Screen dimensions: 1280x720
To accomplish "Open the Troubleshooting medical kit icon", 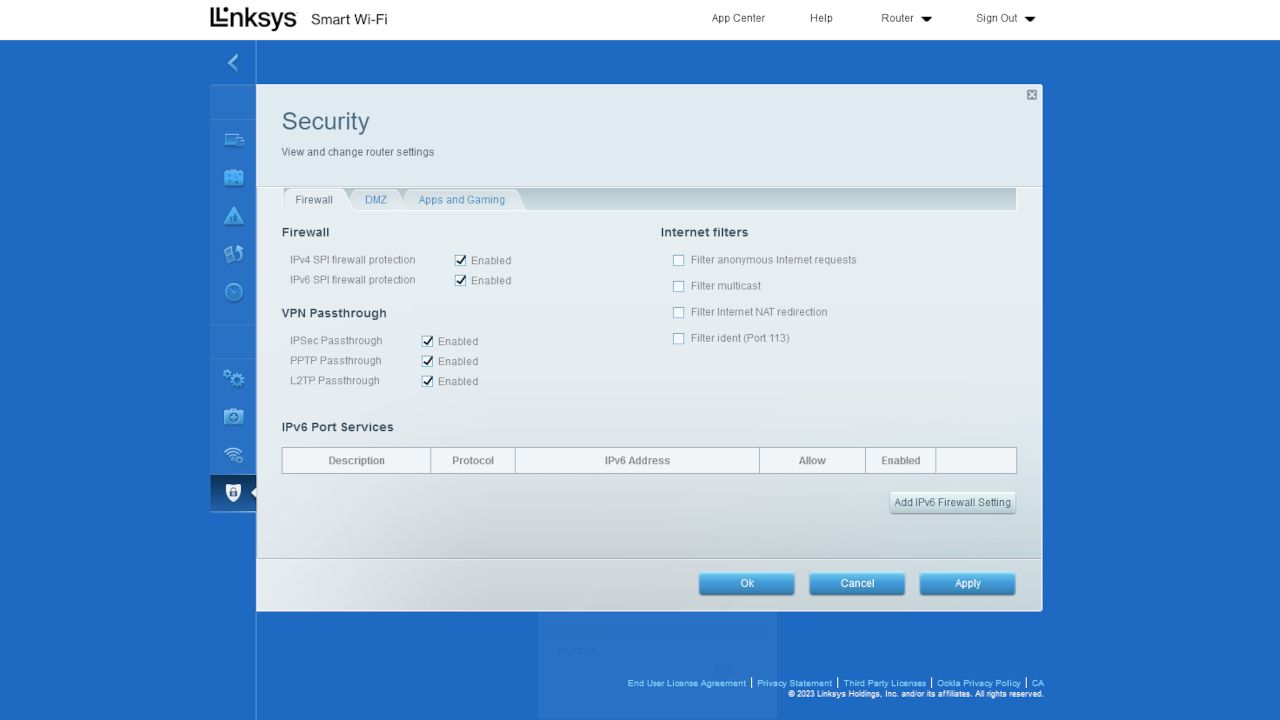I will tap(234, 416).
